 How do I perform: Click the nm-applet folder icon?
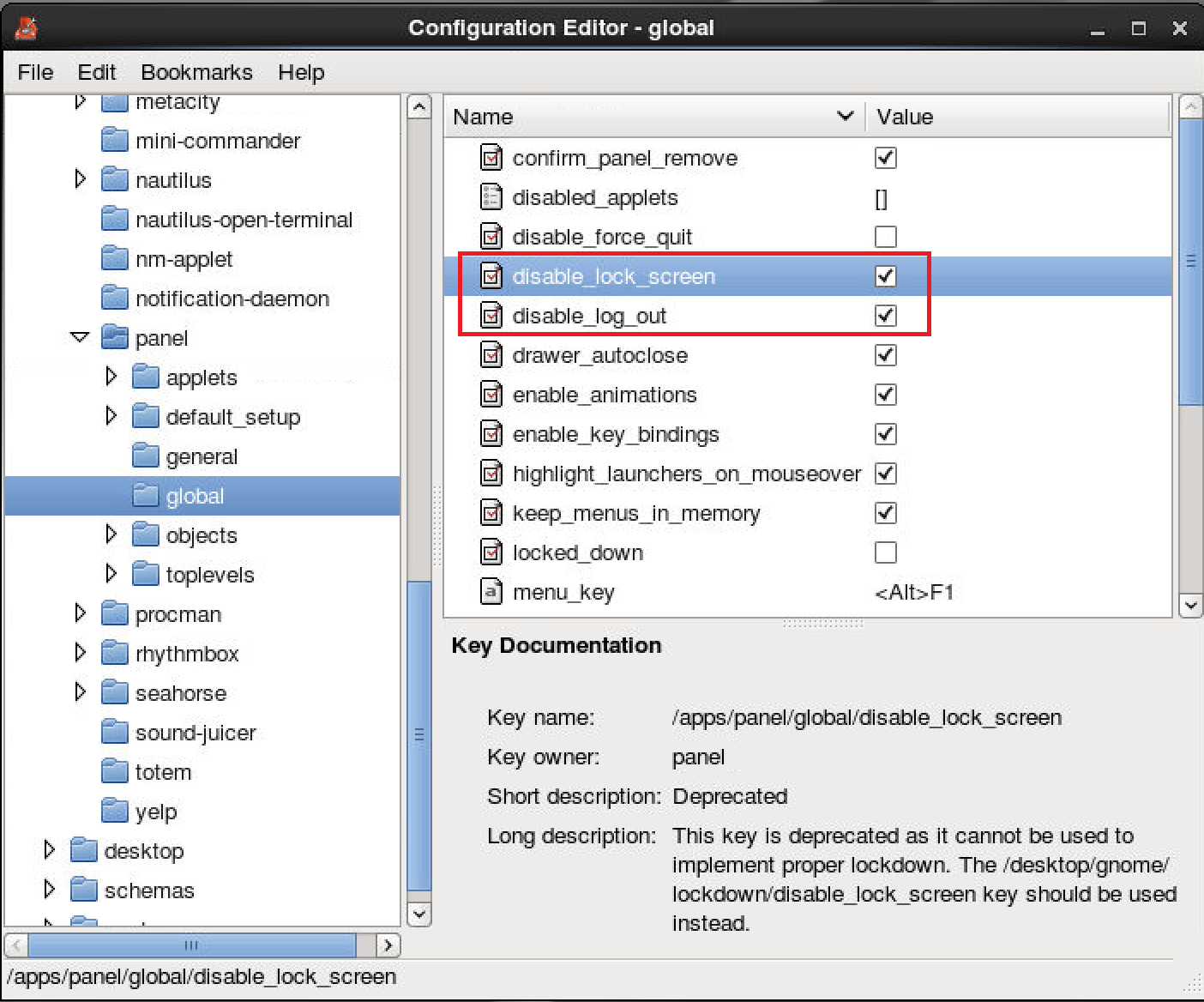click(115, 258)
